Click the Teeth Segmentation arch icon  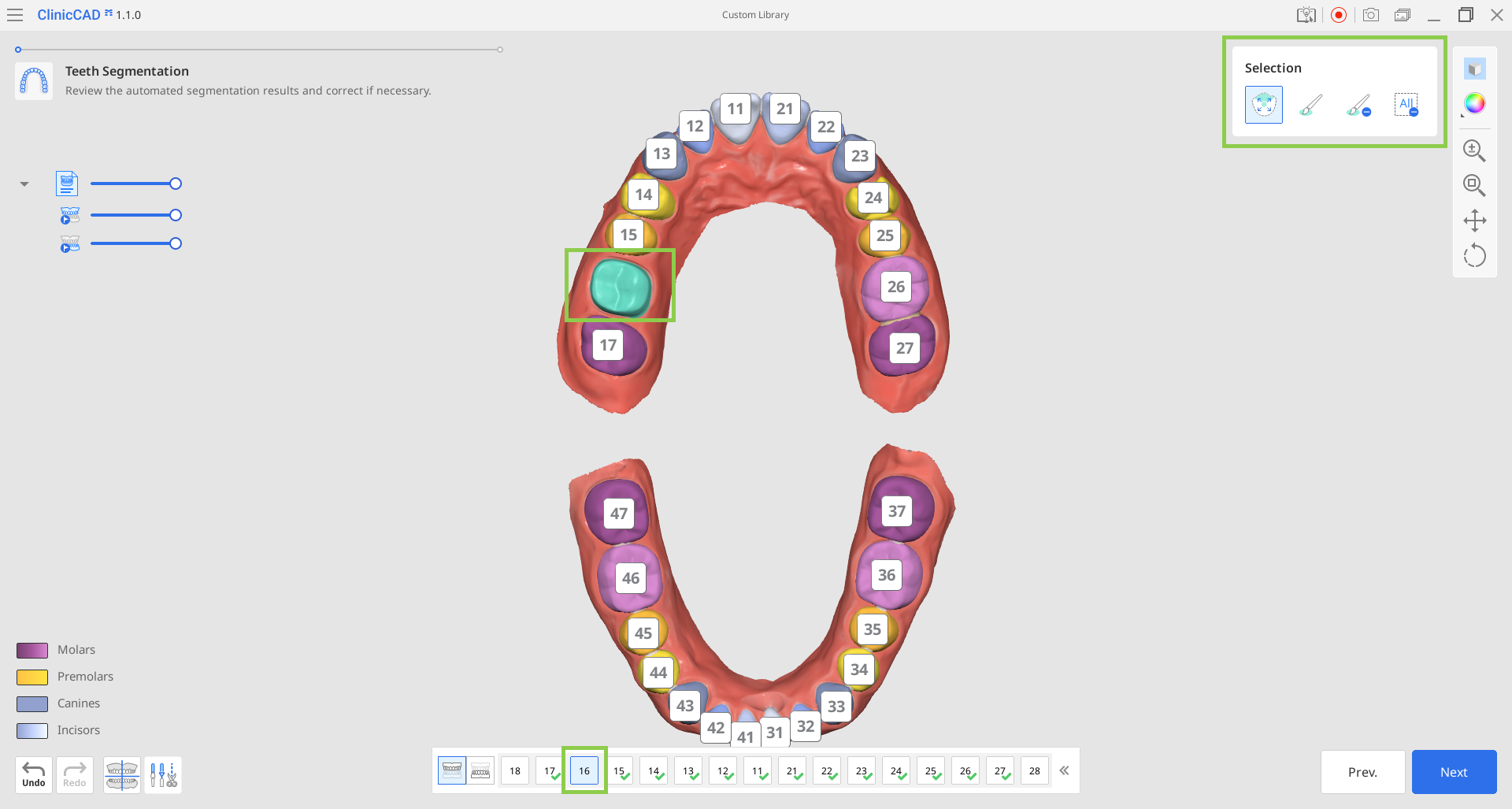(x=34, y=81)
